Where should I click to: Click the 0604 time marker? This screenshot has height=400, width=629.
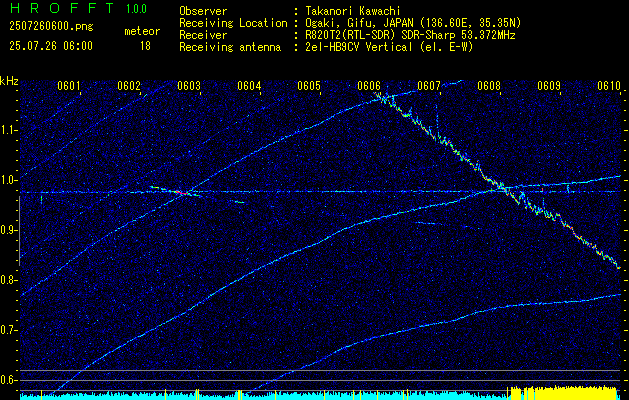249,86
